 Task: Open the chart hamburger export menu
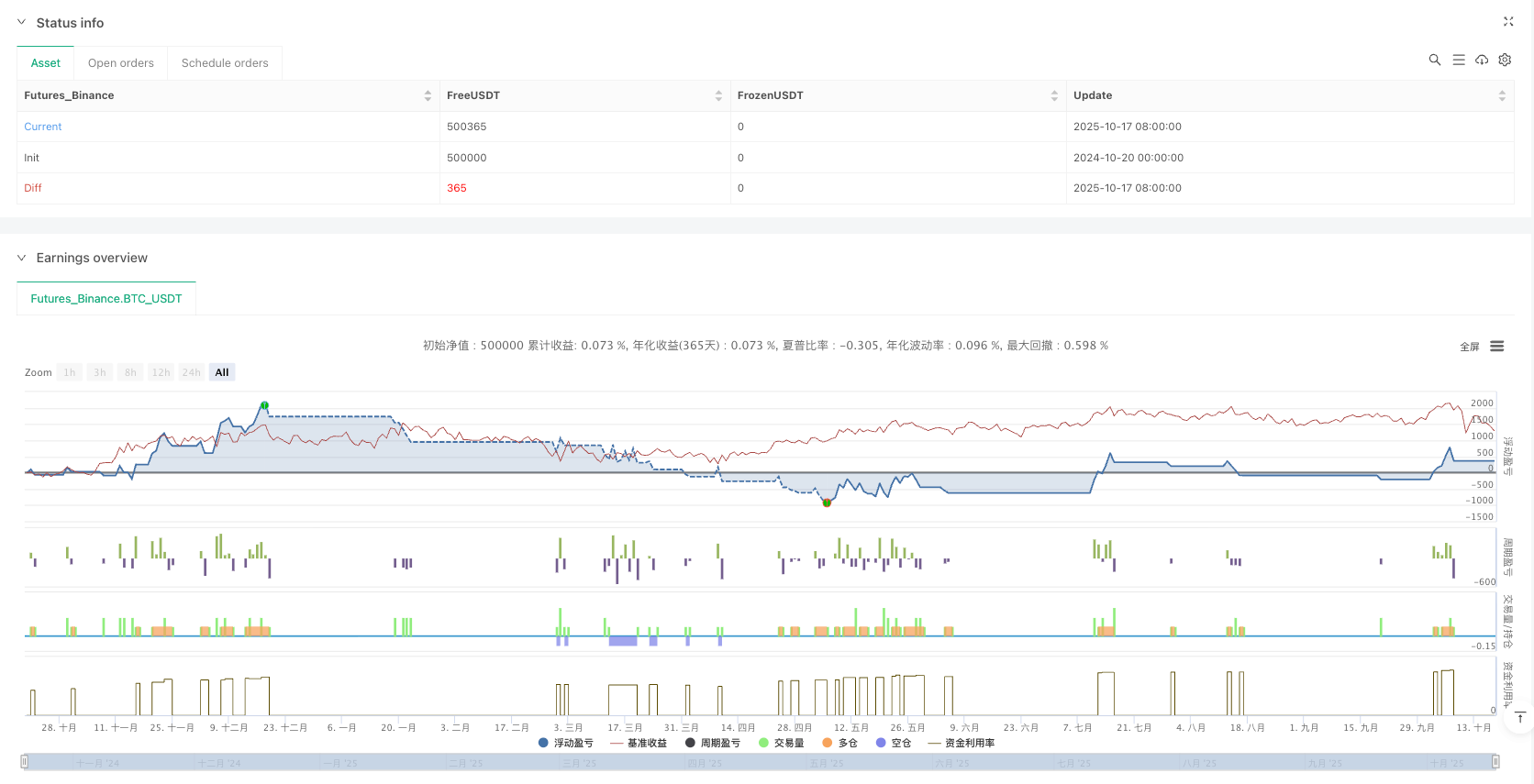1496,347
